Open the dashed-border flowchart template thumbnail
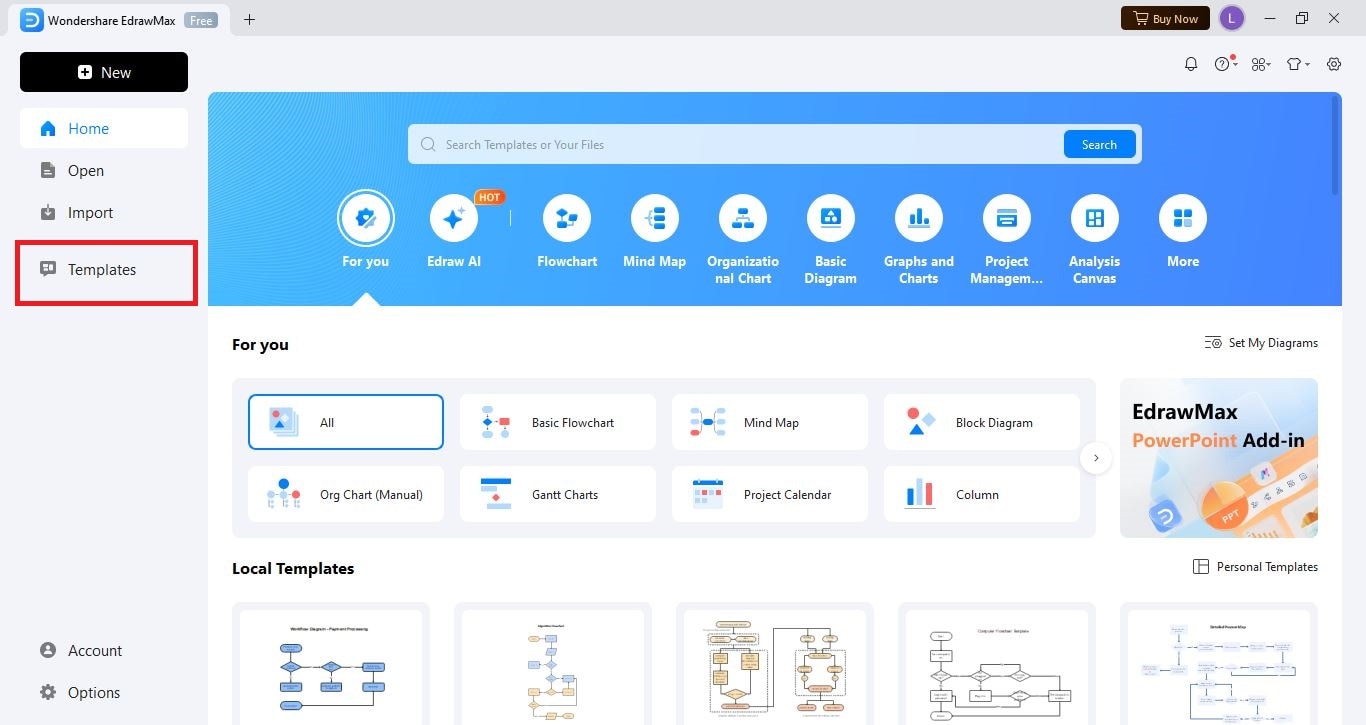This screenshot has width=1366, height=725. click(775, 664)
